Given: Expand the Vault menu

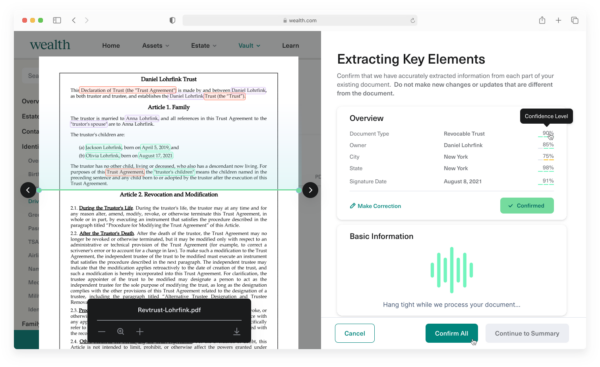Looking at the screenshot, I should click(249, 46).
